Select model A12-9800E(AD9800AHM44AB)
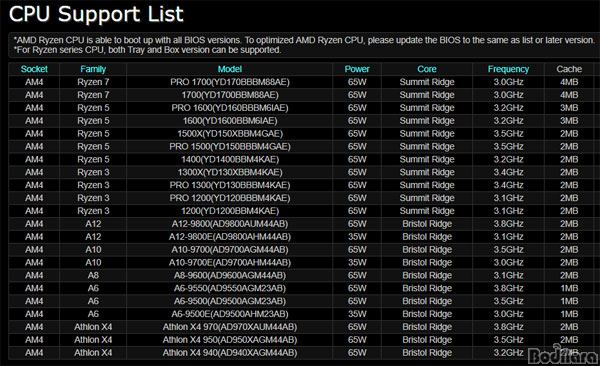This screenshot has height=366, width=600. tap(230, 237)
